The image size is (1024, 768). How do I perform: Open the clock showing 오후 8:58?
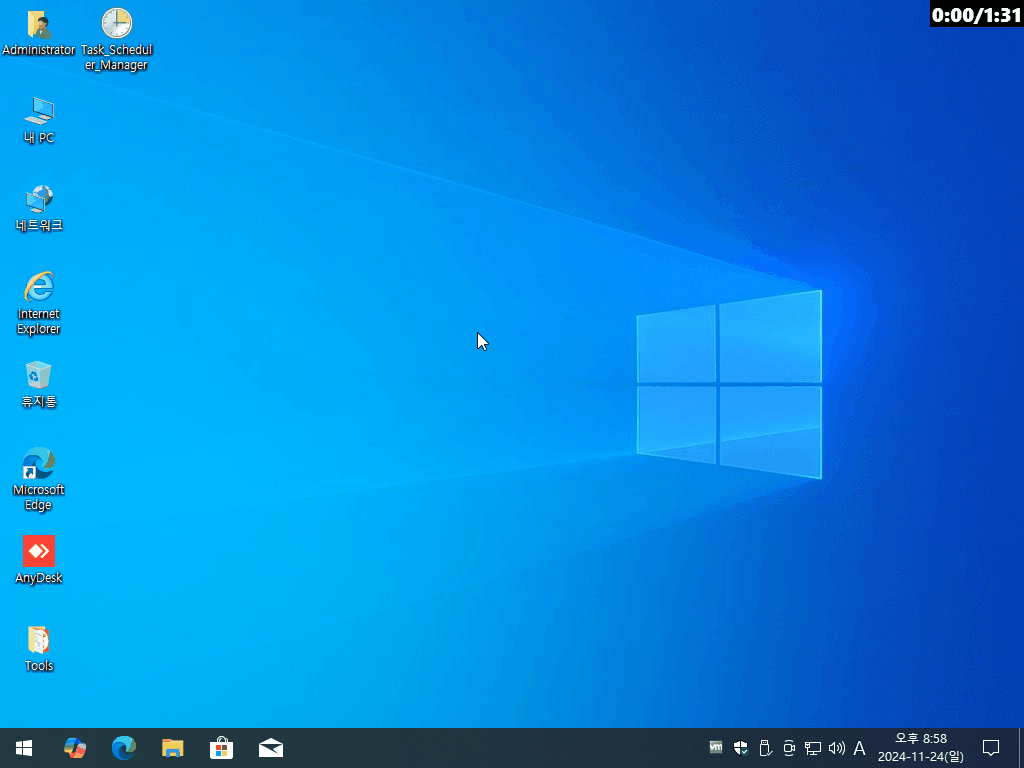click(921, 748)
